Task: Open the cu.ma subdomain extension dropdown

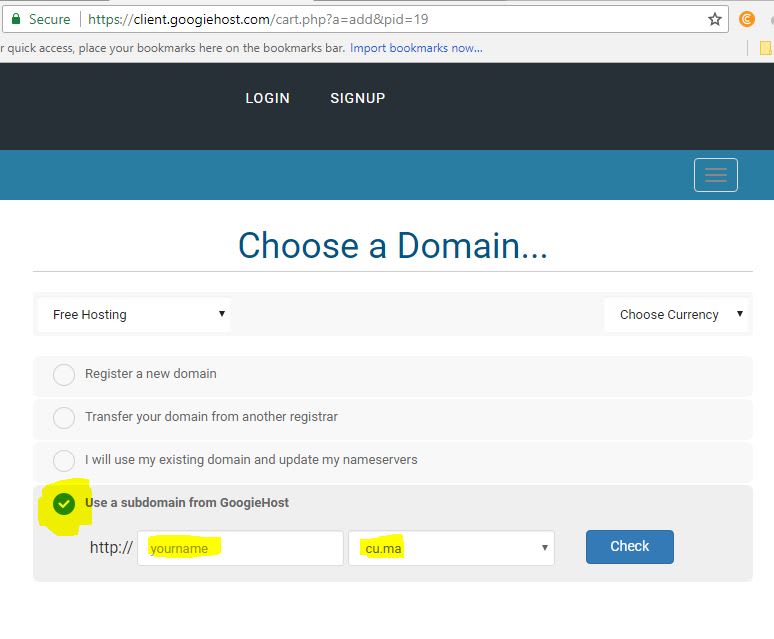Action: pyautogui.click(x=451, y=548)
